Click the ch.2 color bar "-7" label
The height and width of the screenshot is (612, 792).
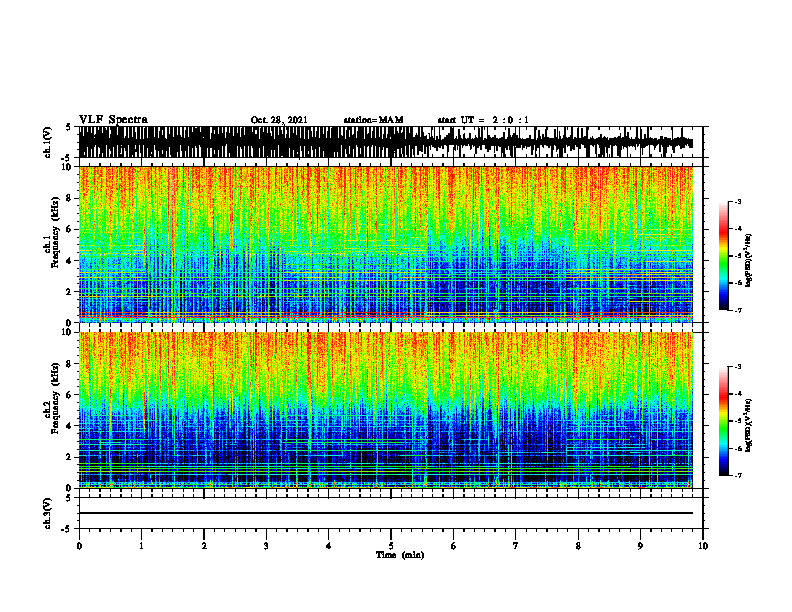pos(737,476)
